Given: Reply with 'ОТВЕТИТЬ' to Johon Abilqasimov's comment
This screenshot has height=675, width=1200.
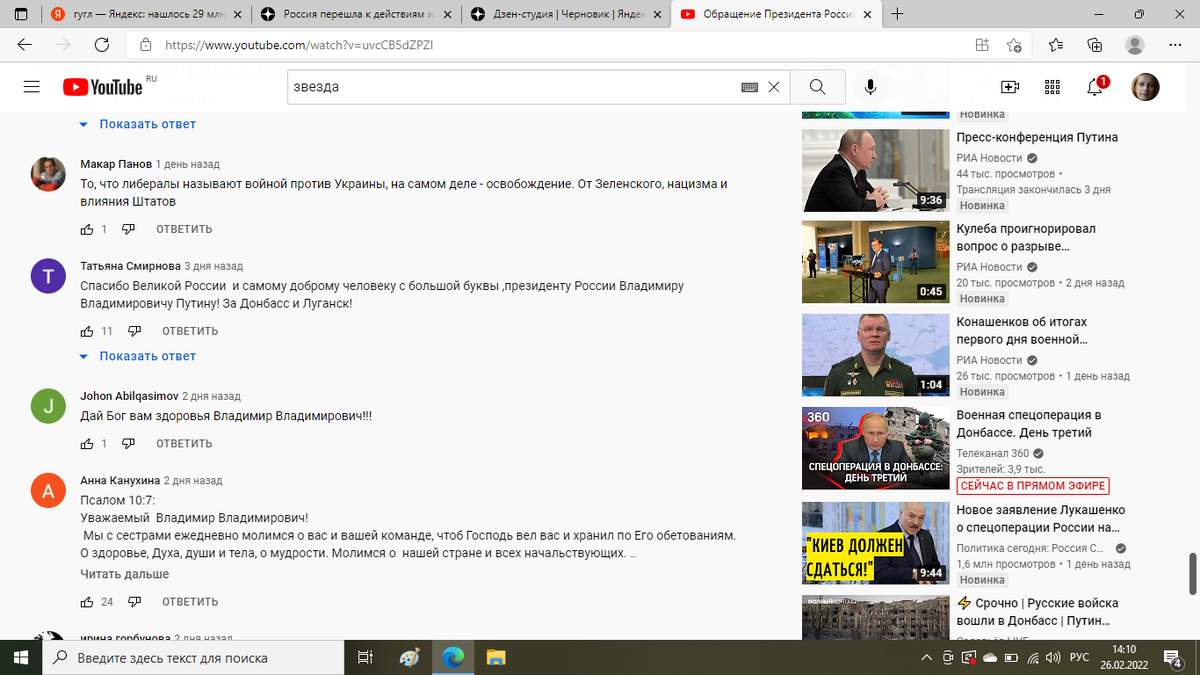Looking at the screenshot, I should tap(183, 443).
